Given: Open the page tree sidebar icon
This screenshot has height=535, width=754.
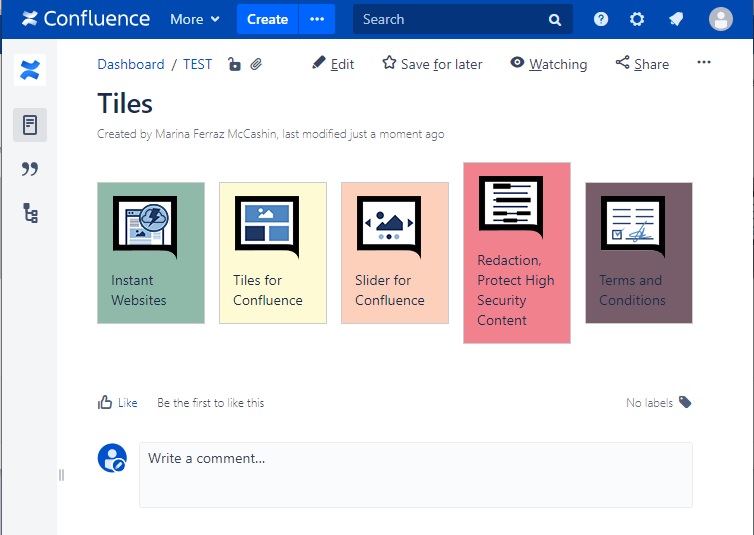Looking at the screenshot, I should [30, 212].
